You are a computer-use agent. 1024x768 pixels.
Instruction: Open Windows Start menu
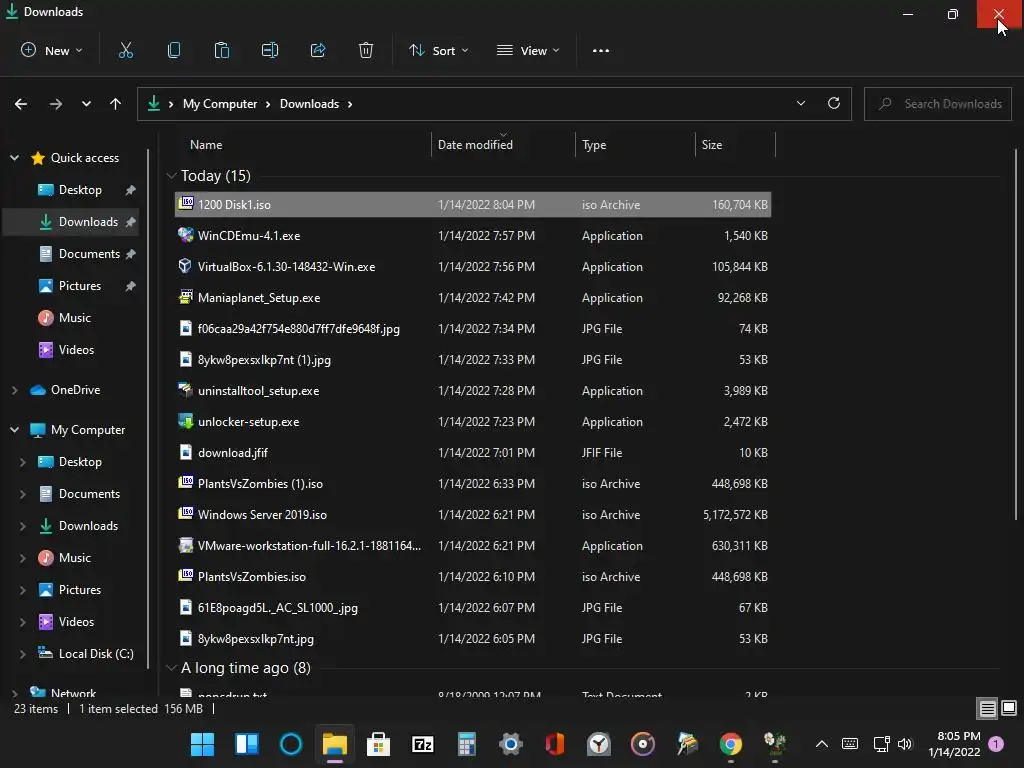pyautogui.click(x=202, y=744)
